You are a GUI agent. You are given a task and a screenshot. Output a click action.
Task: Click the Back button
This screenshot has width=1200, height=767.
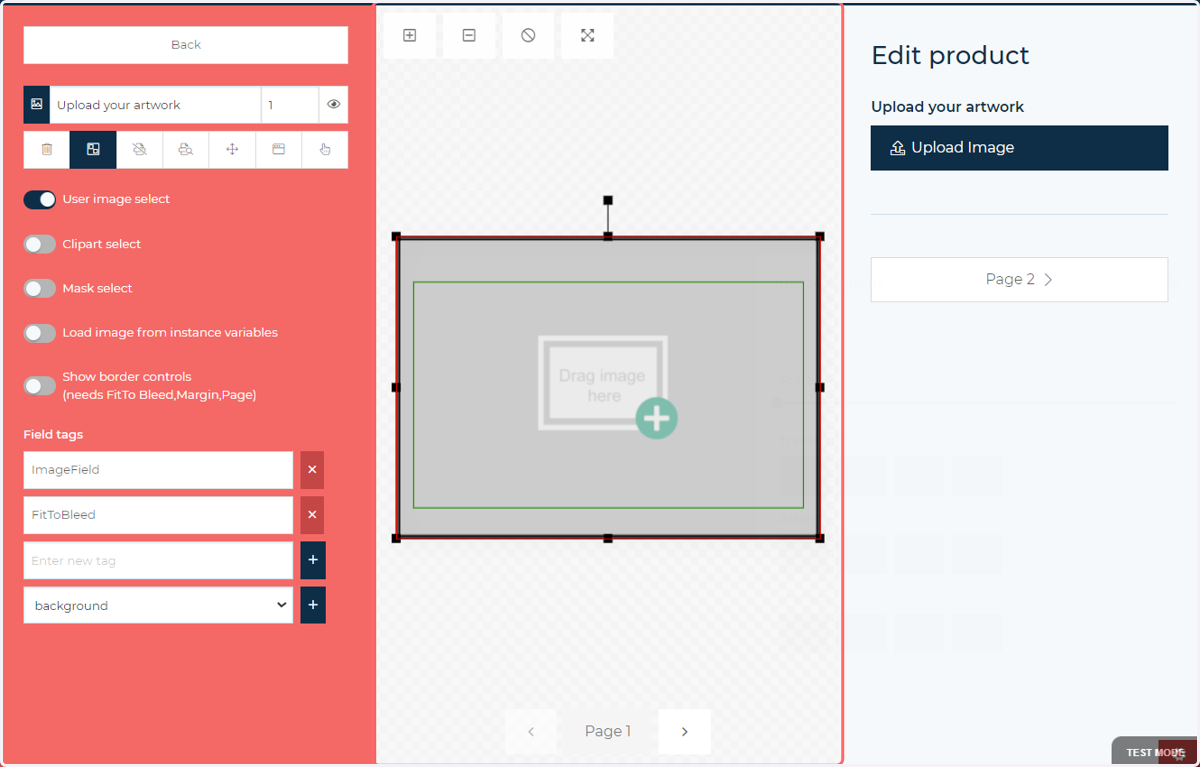pos(186,45)
